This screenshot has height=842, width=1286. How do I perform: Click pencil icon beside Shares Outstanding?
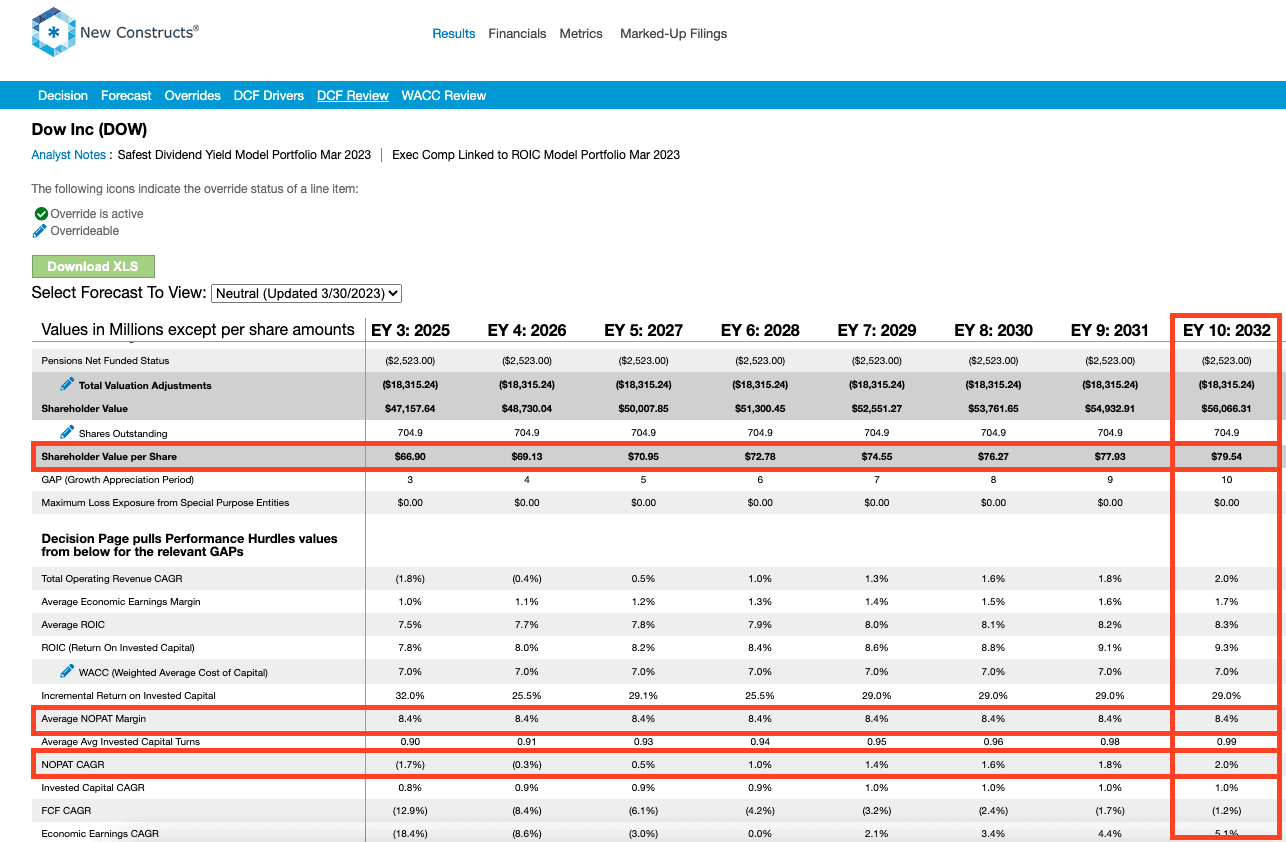67,432
